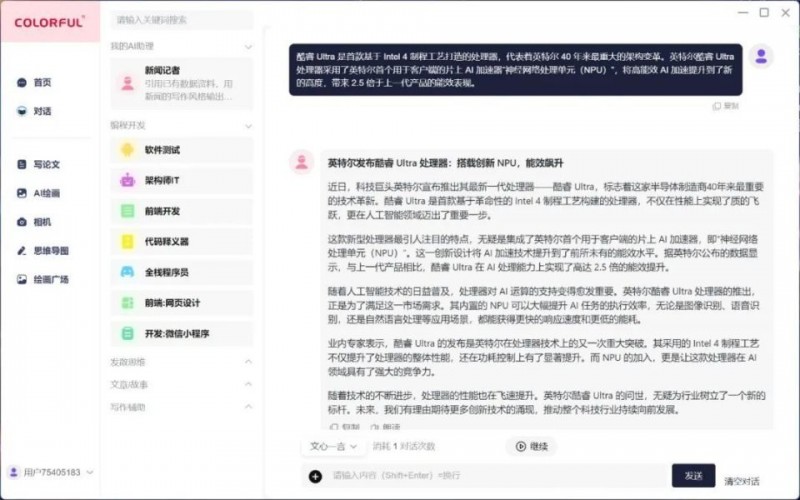Open the 文心一言 model dropdown
Viewport: 800px width, 500px height.
pos(333,446)
